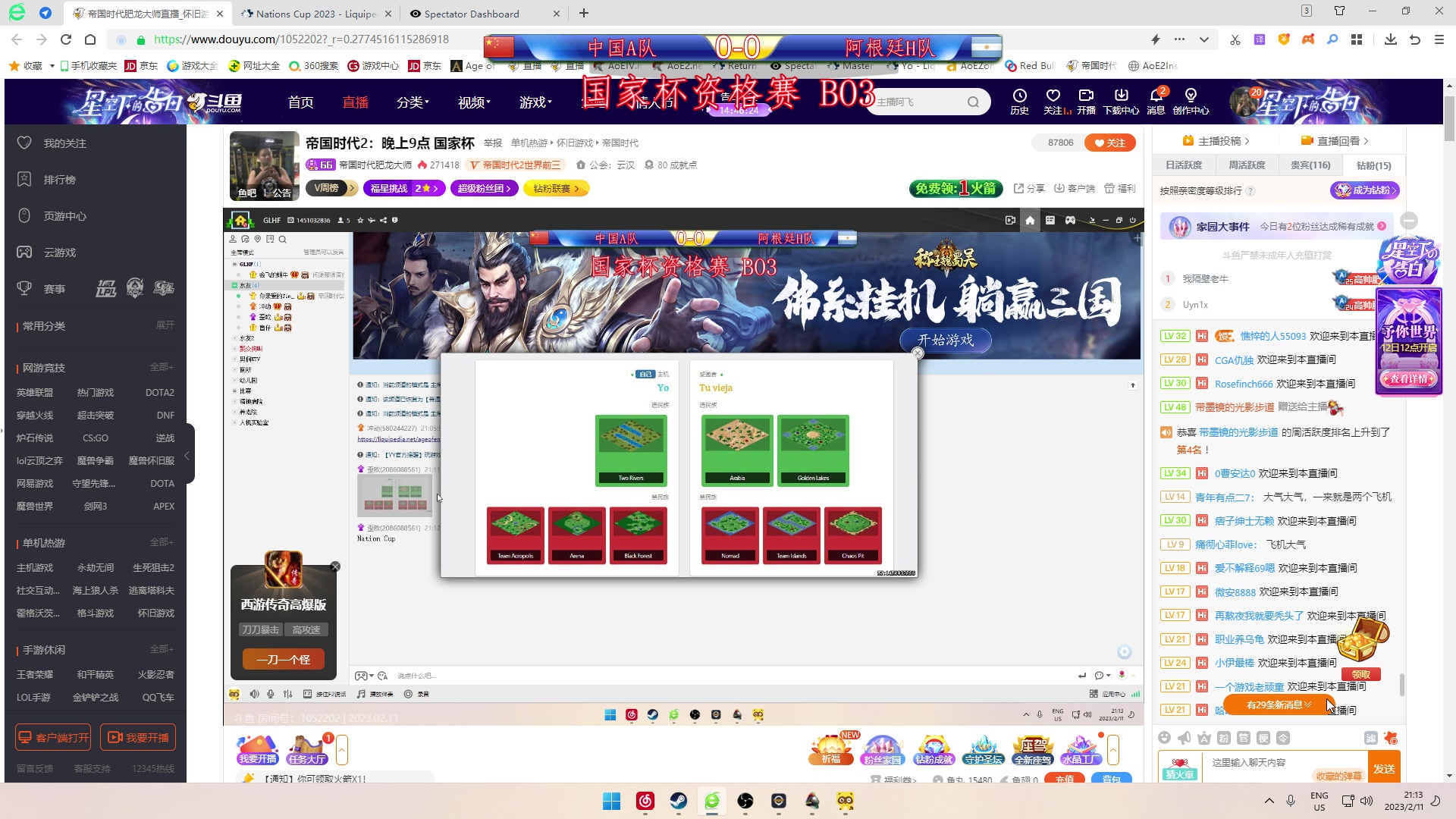Screen dimensions: 1456x819
Task: Toggle the in-stream microphone icon
Action: 271,694
